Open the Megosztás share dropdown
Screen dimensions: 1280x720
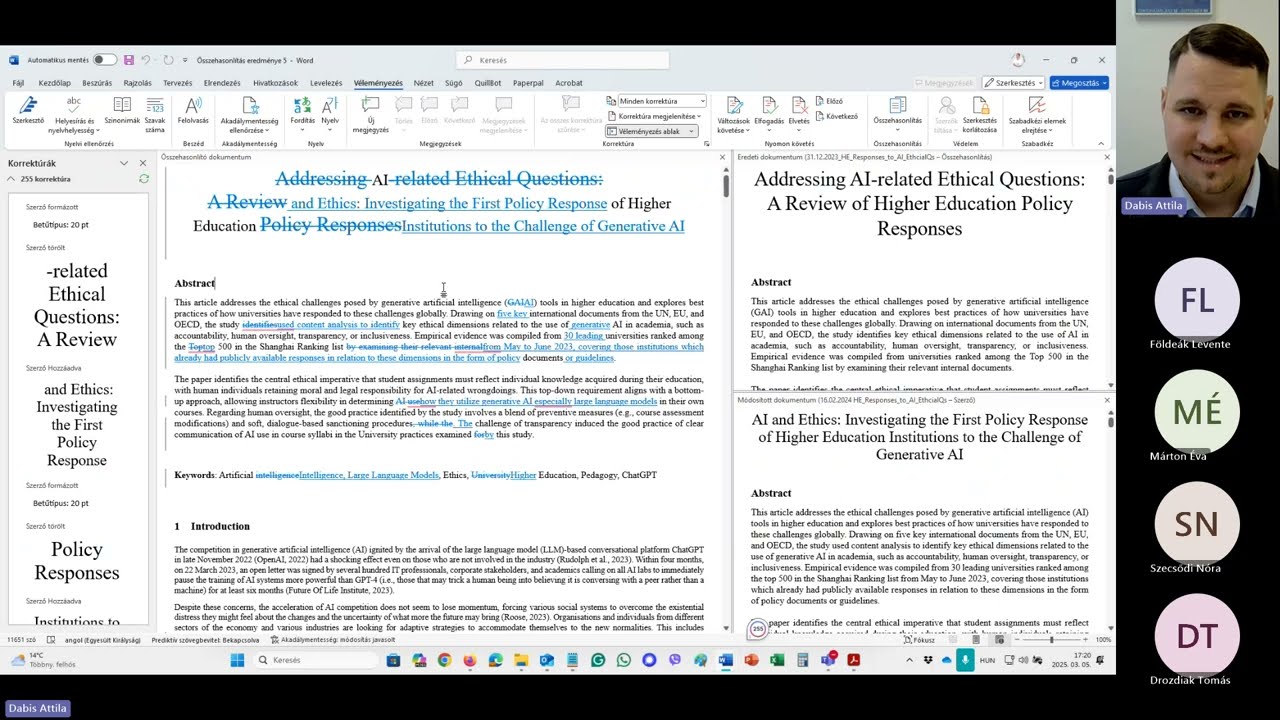click(1078, 83)
